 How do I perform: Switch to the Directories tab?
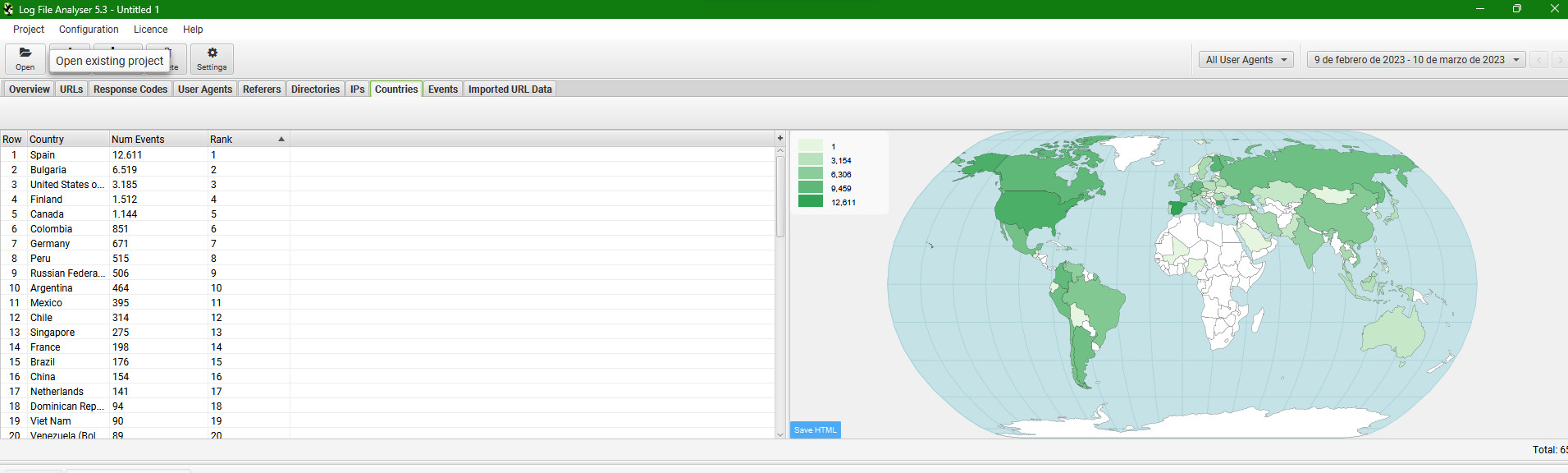pyautogui.click(x=315, y=90)
